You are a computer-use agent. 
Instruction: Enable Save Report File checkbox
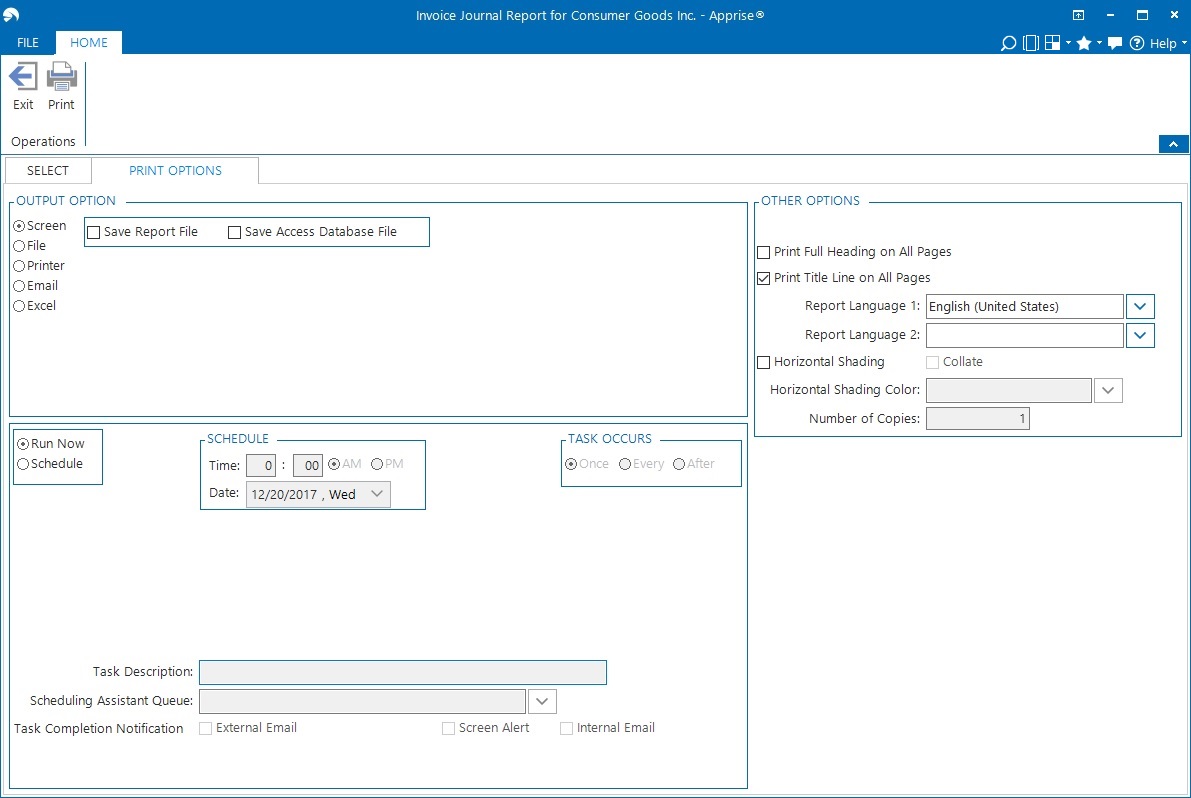94,232
